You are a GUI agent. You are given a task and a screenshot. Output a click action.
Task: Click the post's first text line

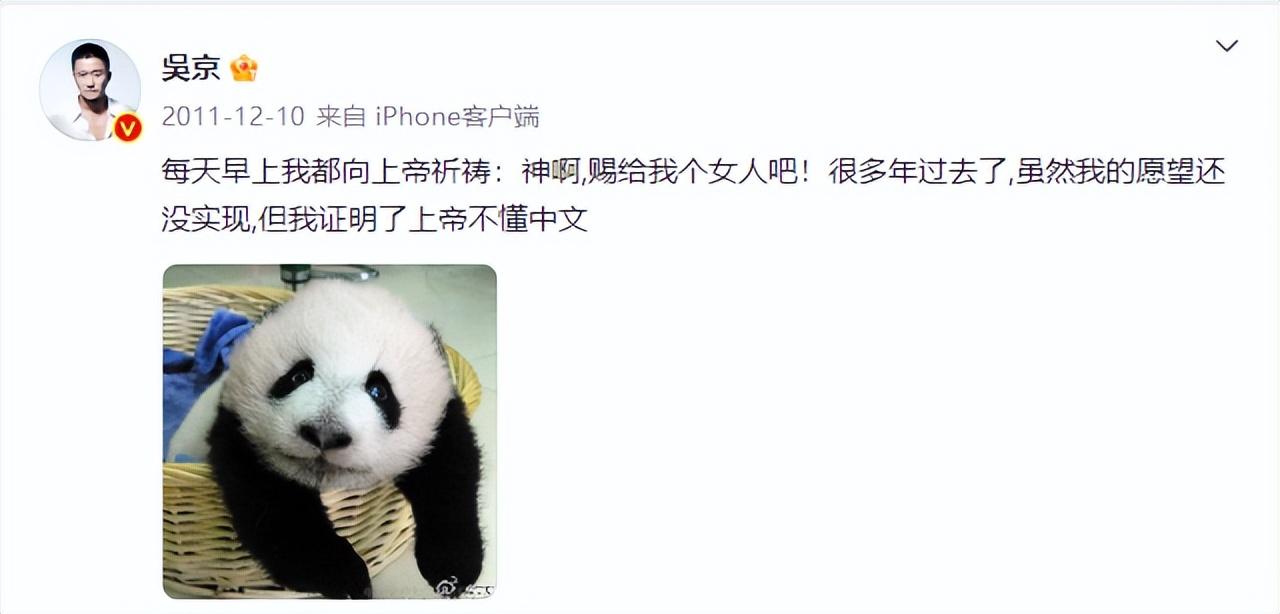[693, 172]
